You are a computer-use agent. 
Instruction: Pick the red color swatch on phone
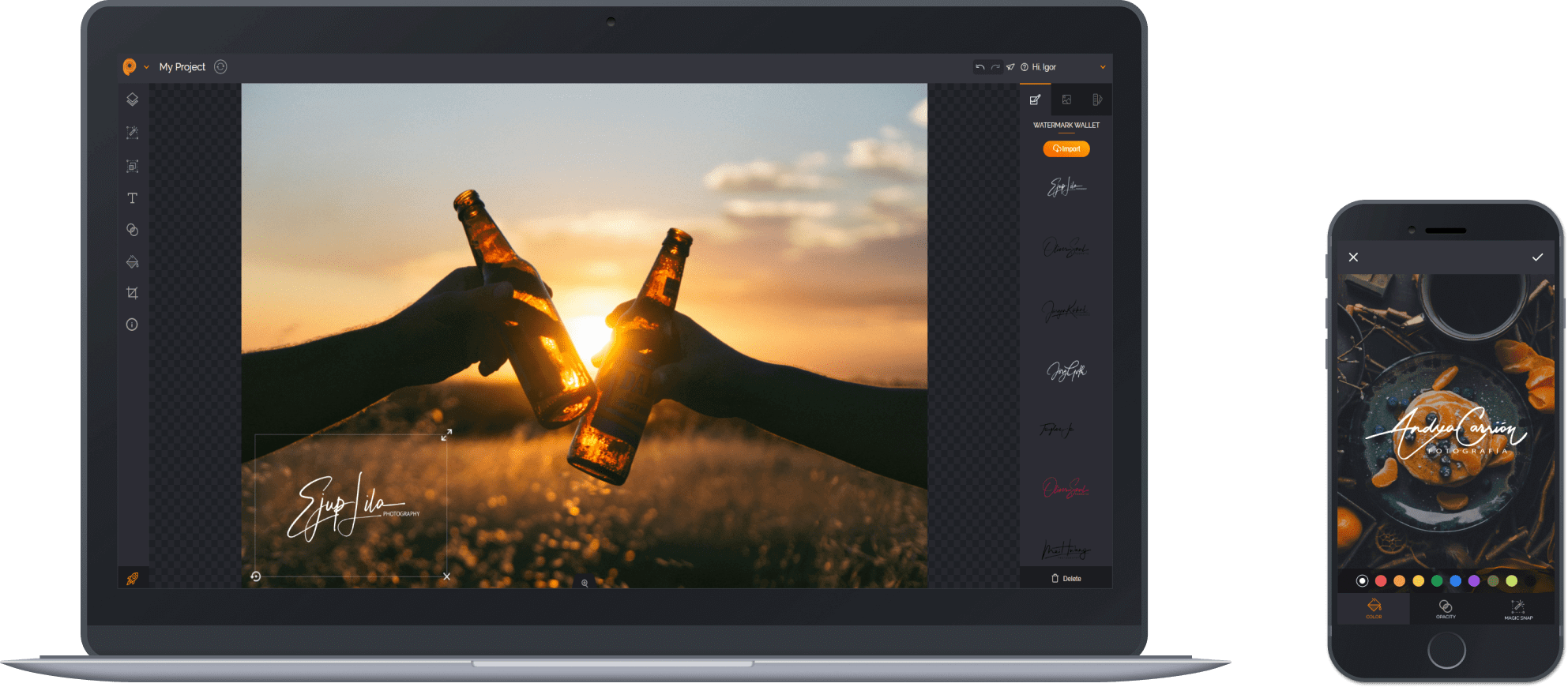pos(1381,580)
